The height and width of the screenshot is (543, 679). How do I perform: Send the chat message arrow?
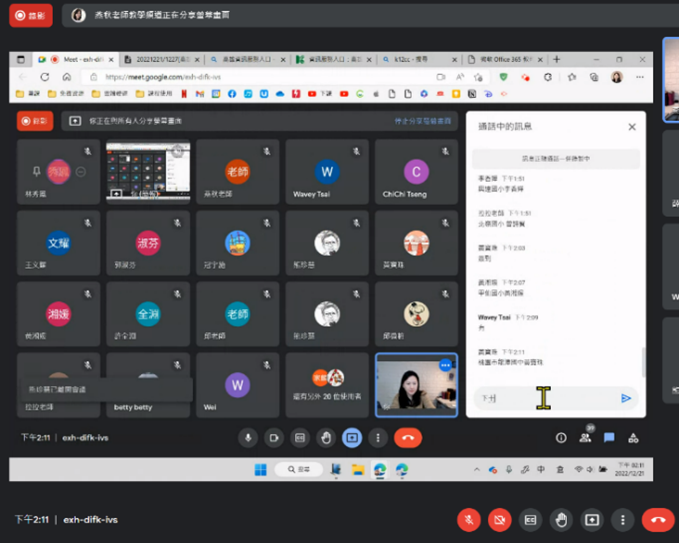coord(626,398)
